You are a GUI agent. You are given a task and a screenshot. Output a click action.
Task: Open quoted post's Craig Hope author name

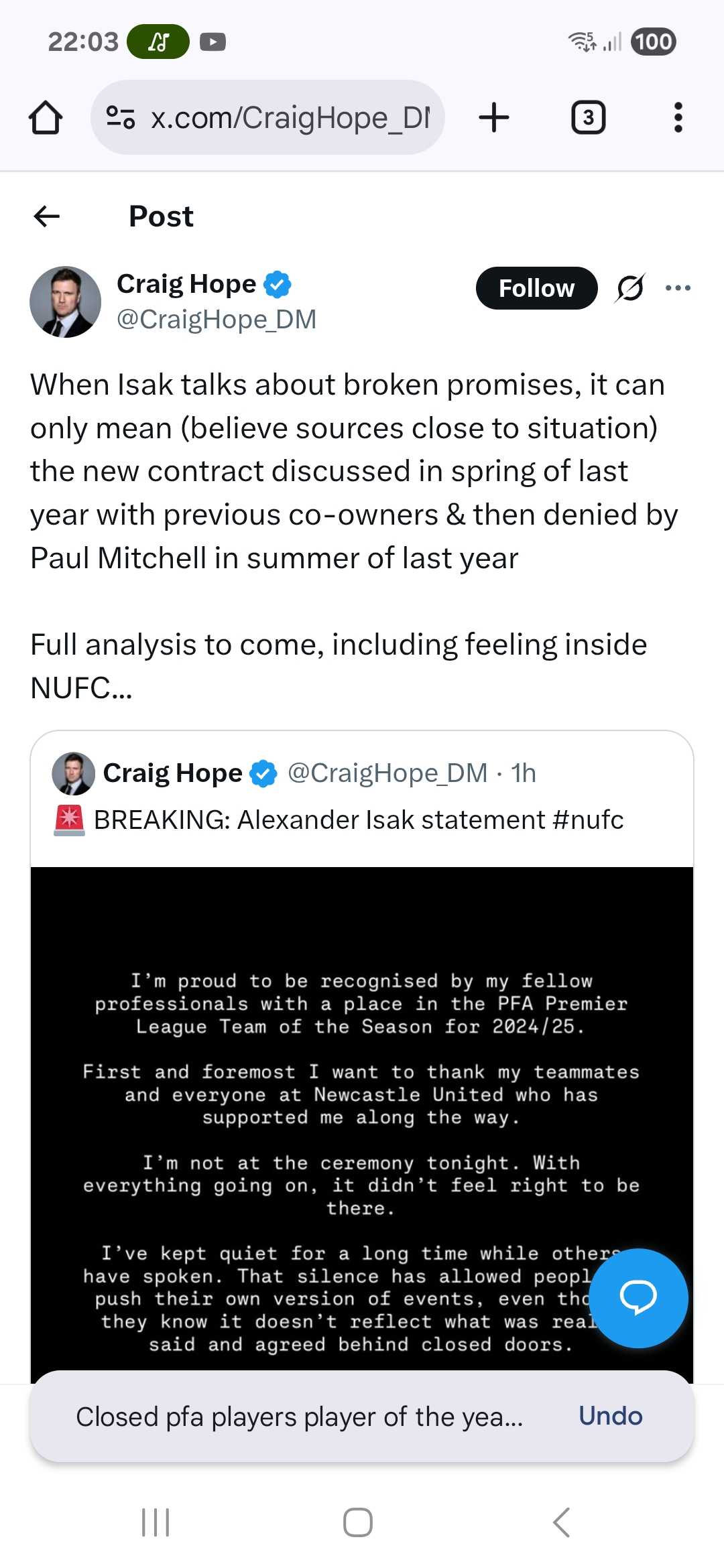[x=172, y=773]
